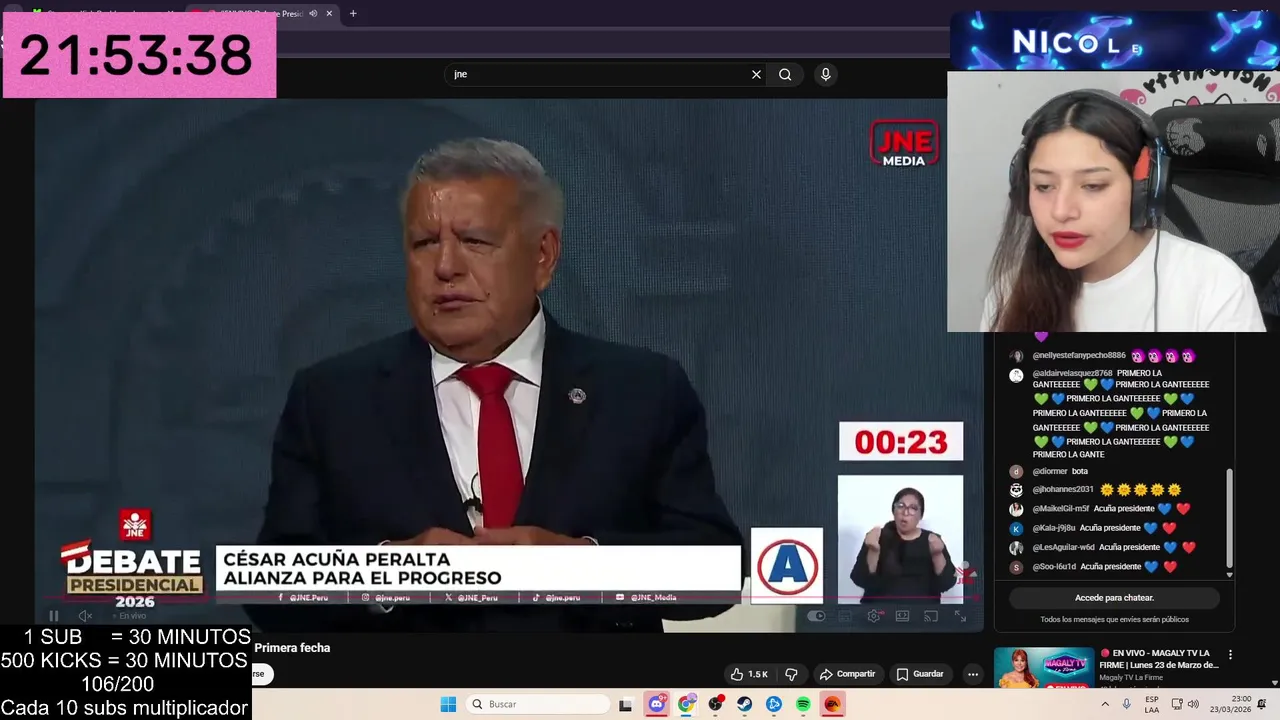This screenshot has width=1280, height=720.
Task: Open more actions three-dot menu
Action: (972, 674)
